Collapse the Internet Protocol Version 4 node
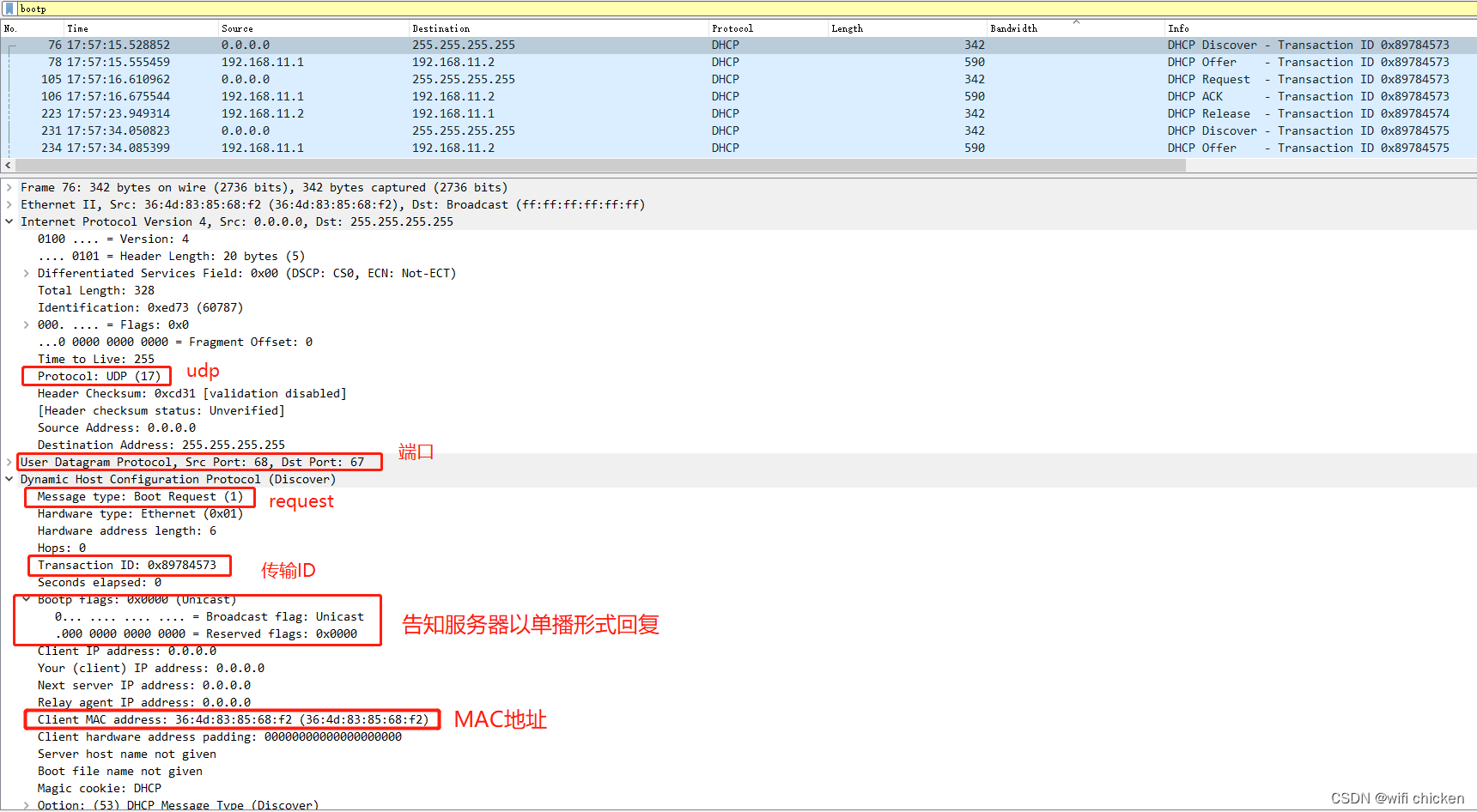The image size is (1477, 812). (9, 221)
